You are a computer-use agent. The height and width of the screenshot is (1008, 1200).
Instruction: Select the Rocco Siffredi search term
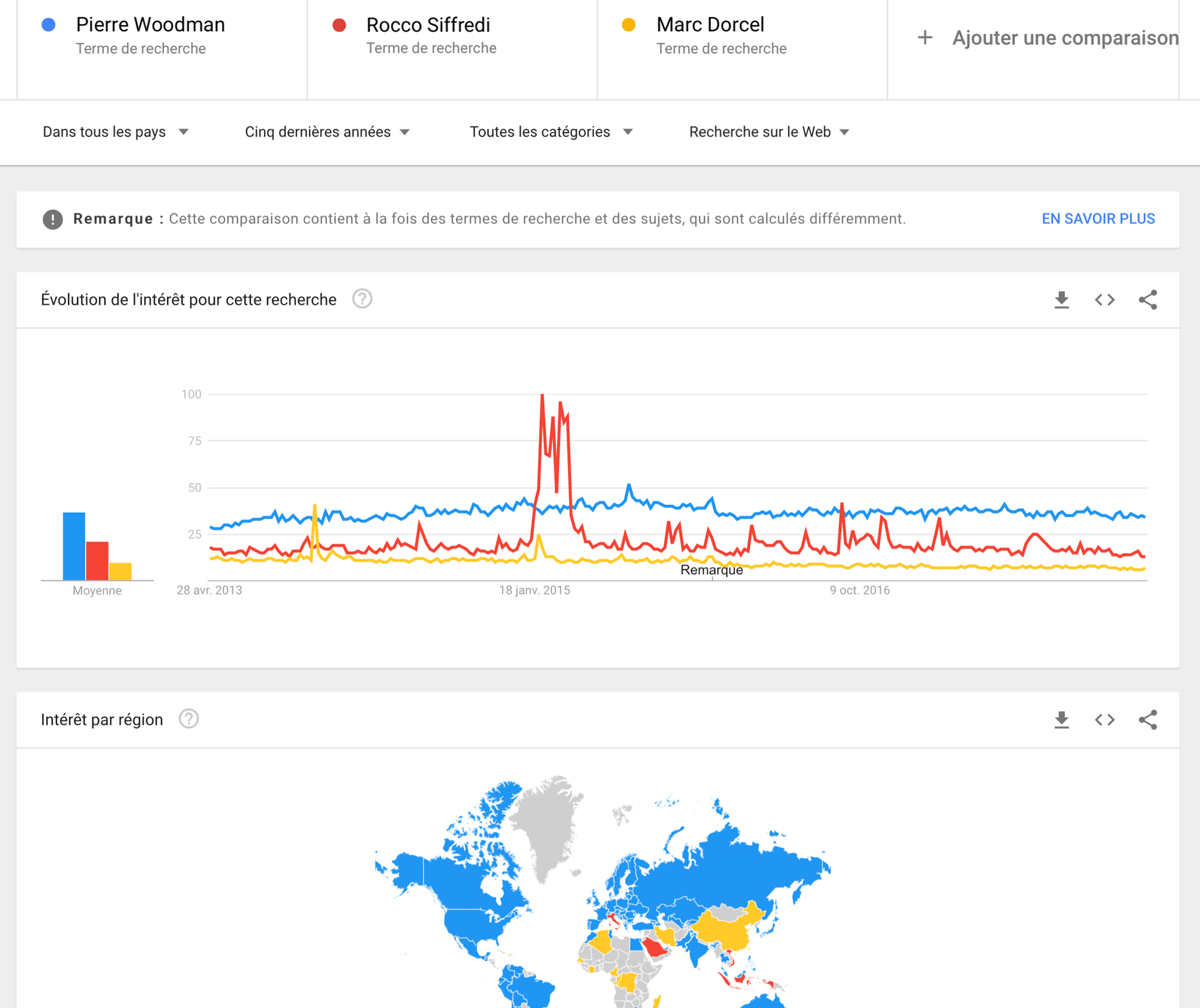(x=428, y=25)
